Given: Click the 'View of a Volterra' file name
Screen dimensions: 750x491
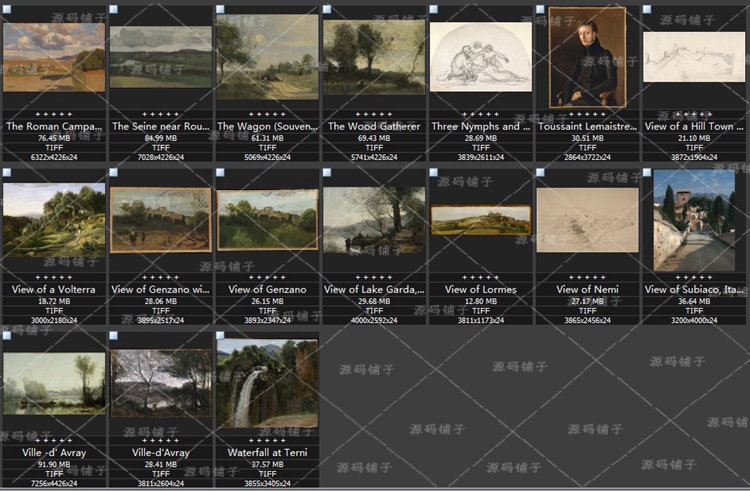Looking at the screenshot, I should [54, 290].
